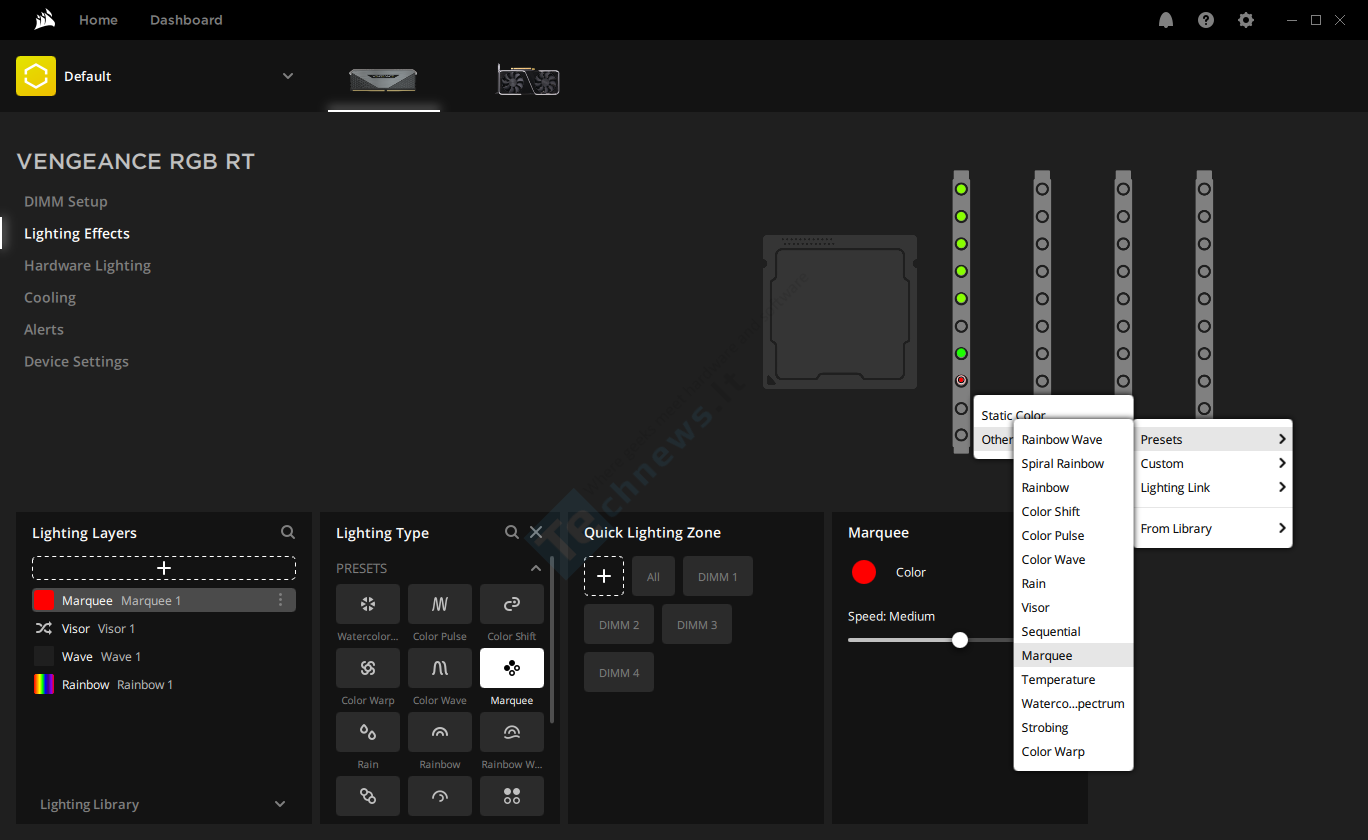Open Marquee 1 layer options menu

click(280, 600)
